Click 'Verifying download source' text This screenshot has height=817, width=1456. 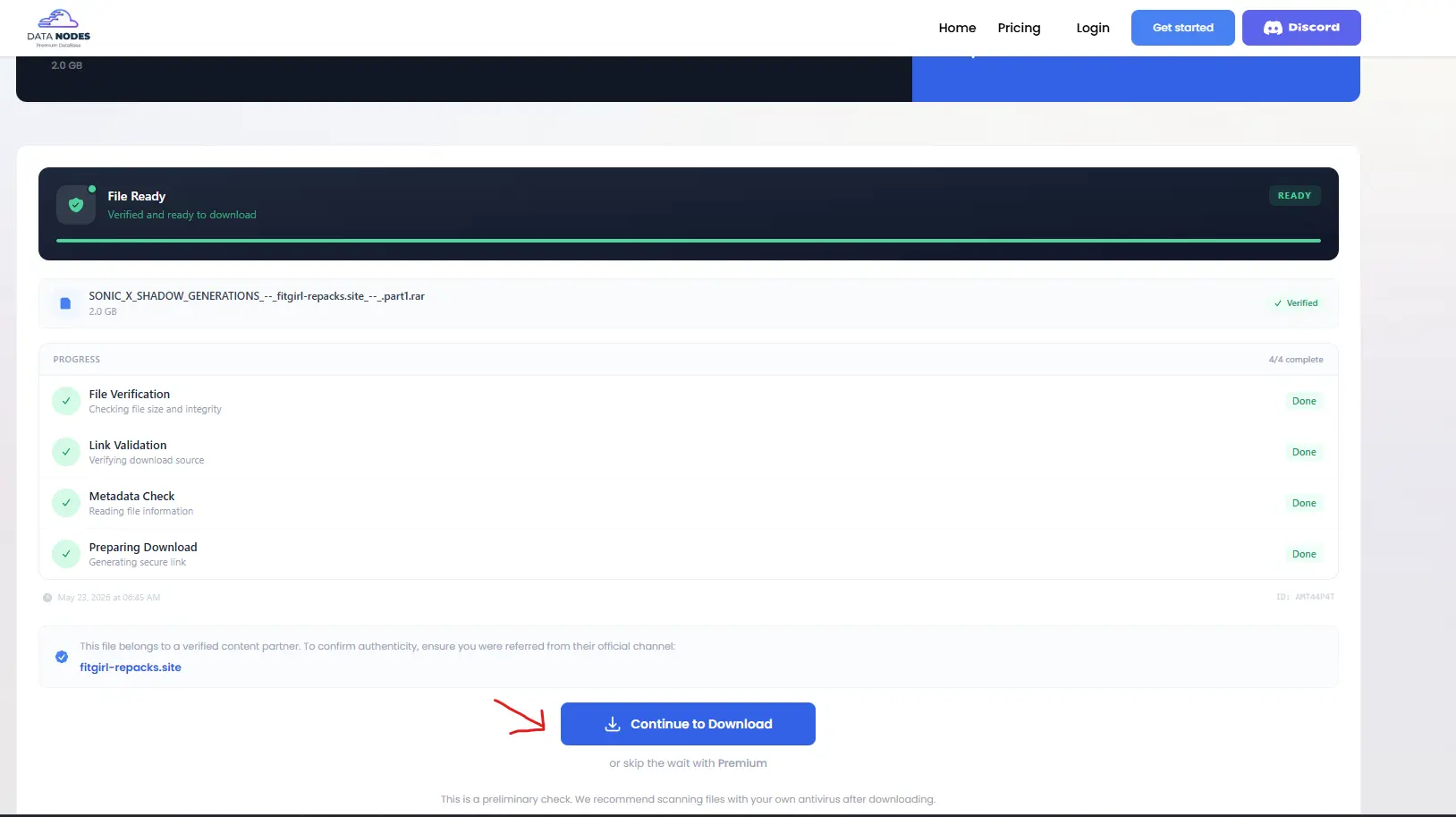[x=147, y=461]
